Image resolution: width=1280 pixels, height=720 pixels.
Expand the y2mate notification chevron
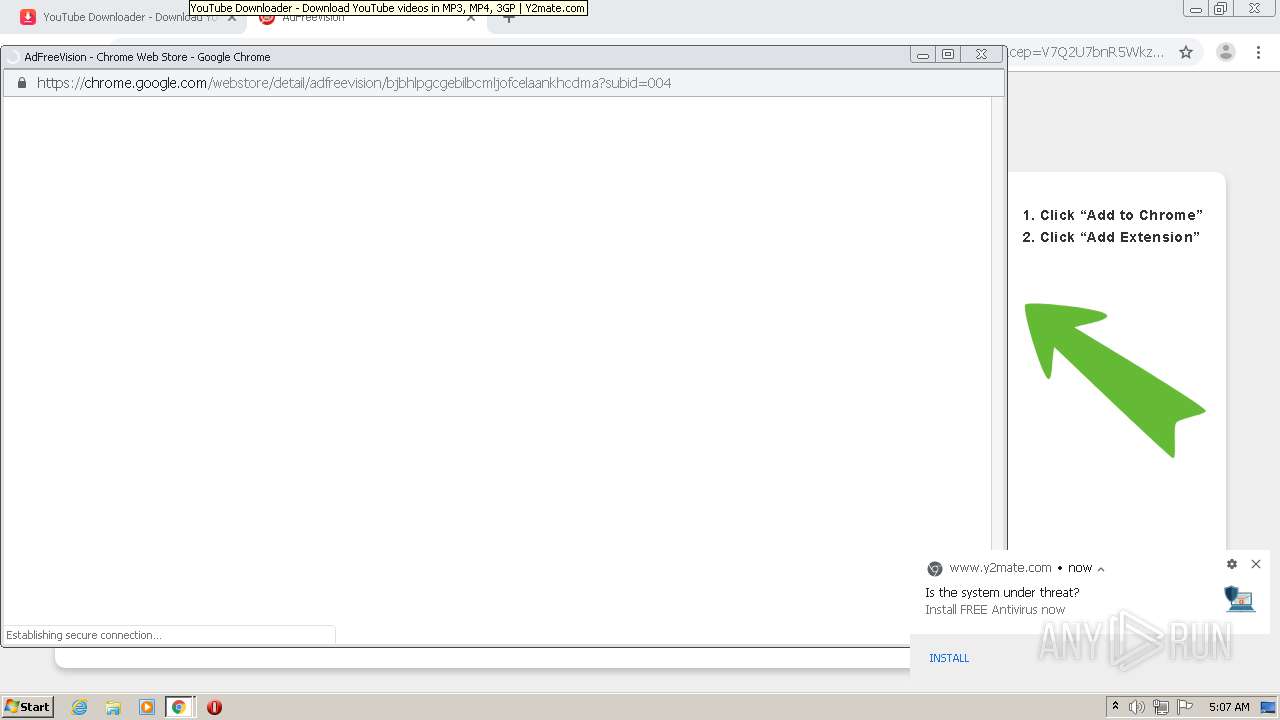coord(1101,569)
